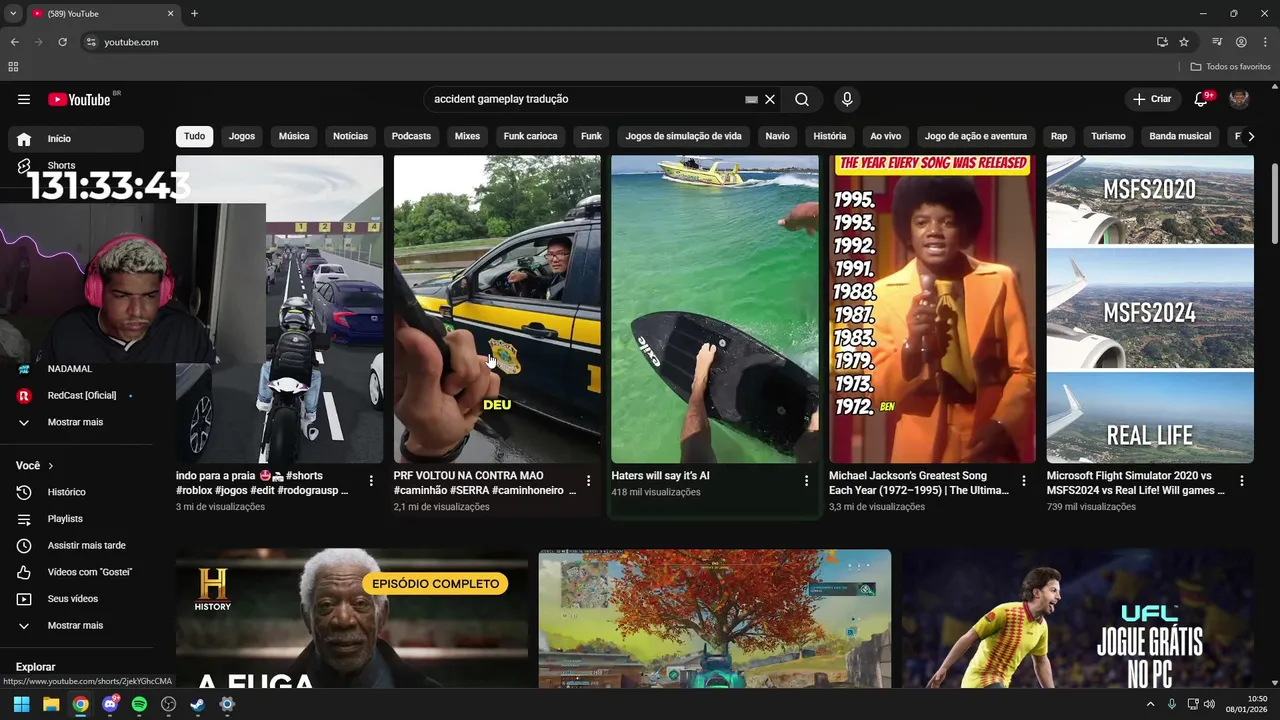Open the account avatar menu
The image size is (1280, 720).
pos(1239,99)
